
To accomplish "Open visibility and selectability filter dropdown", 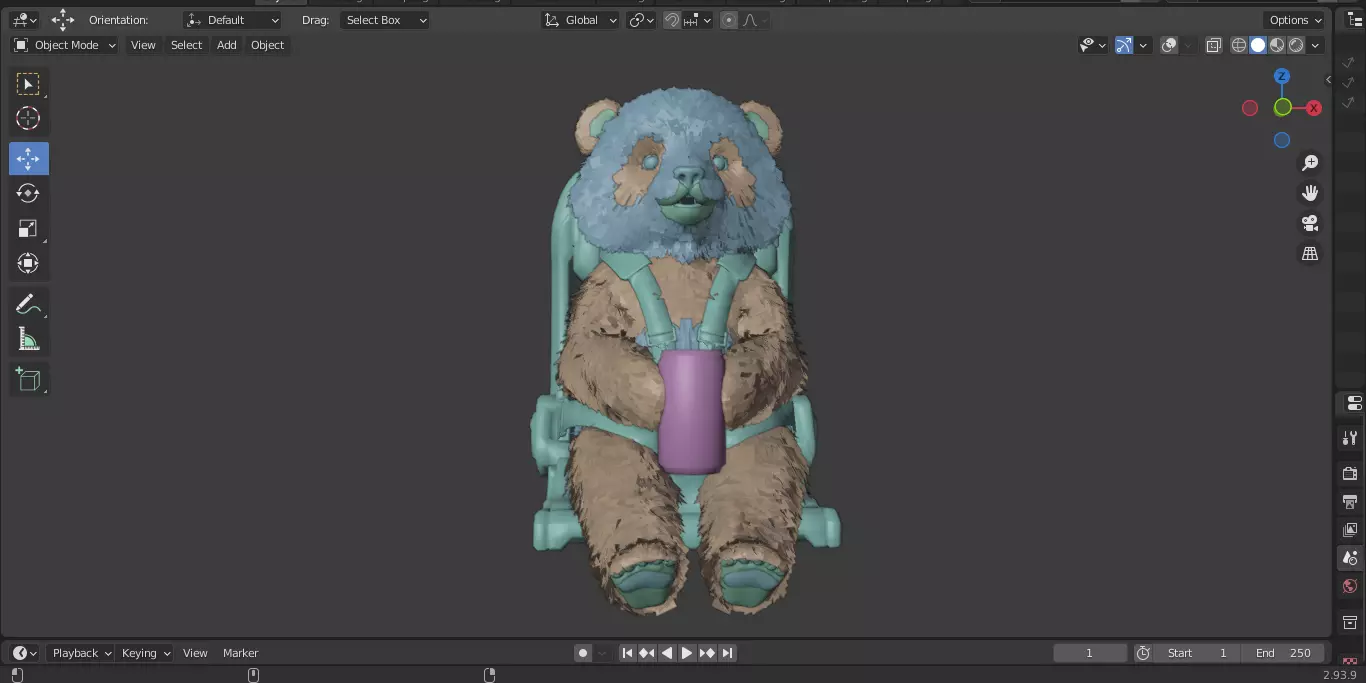I will point(1092,45).
